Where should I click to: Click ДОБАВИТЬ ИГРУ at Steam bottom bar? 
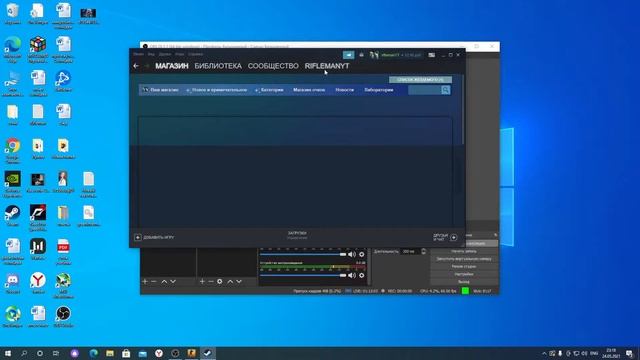(x=158, y=237)
